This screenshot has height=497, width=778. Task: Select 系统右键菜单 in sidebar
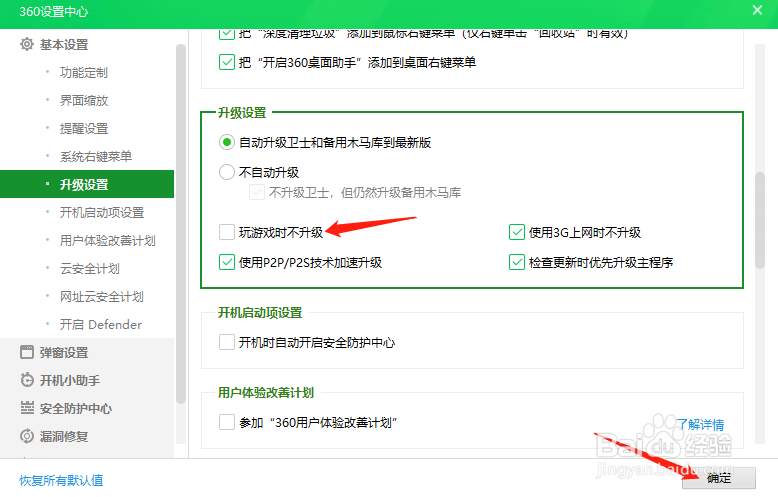96,156
